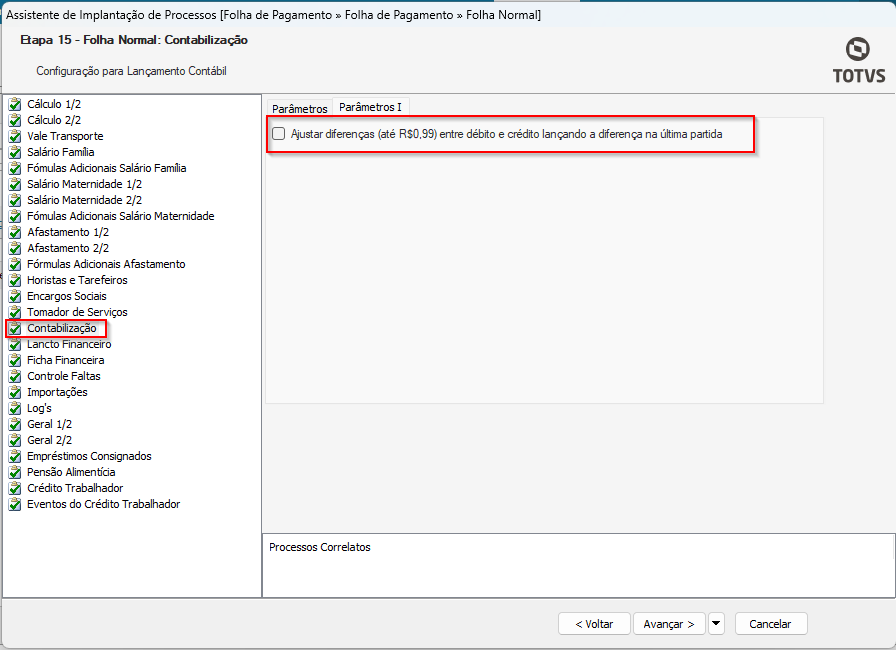Click the Cancelar button
This screenshot has width=896, height=650.
770,624
